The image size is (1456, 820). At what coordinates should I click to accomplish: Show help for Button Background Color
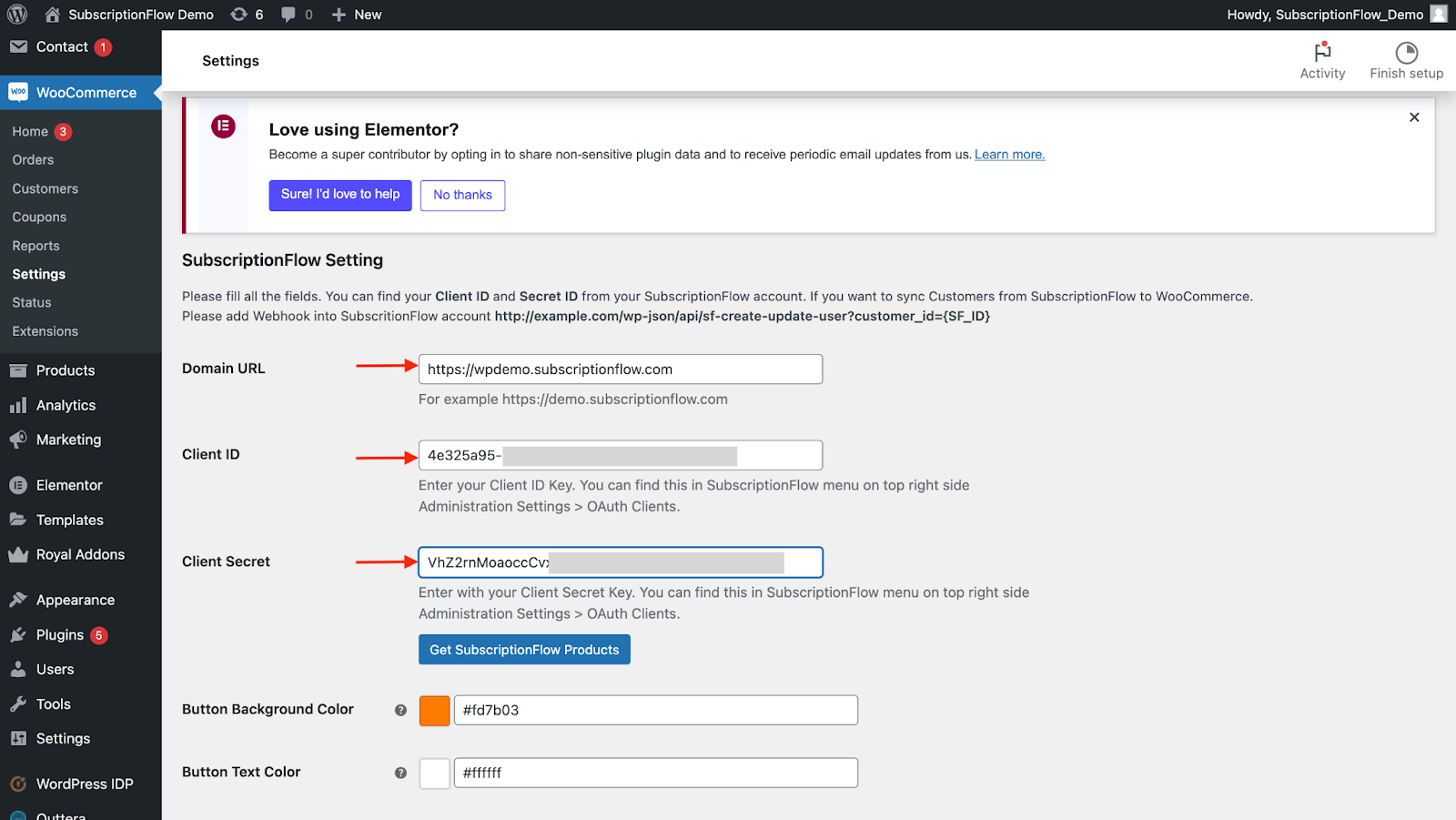(400, 710)
